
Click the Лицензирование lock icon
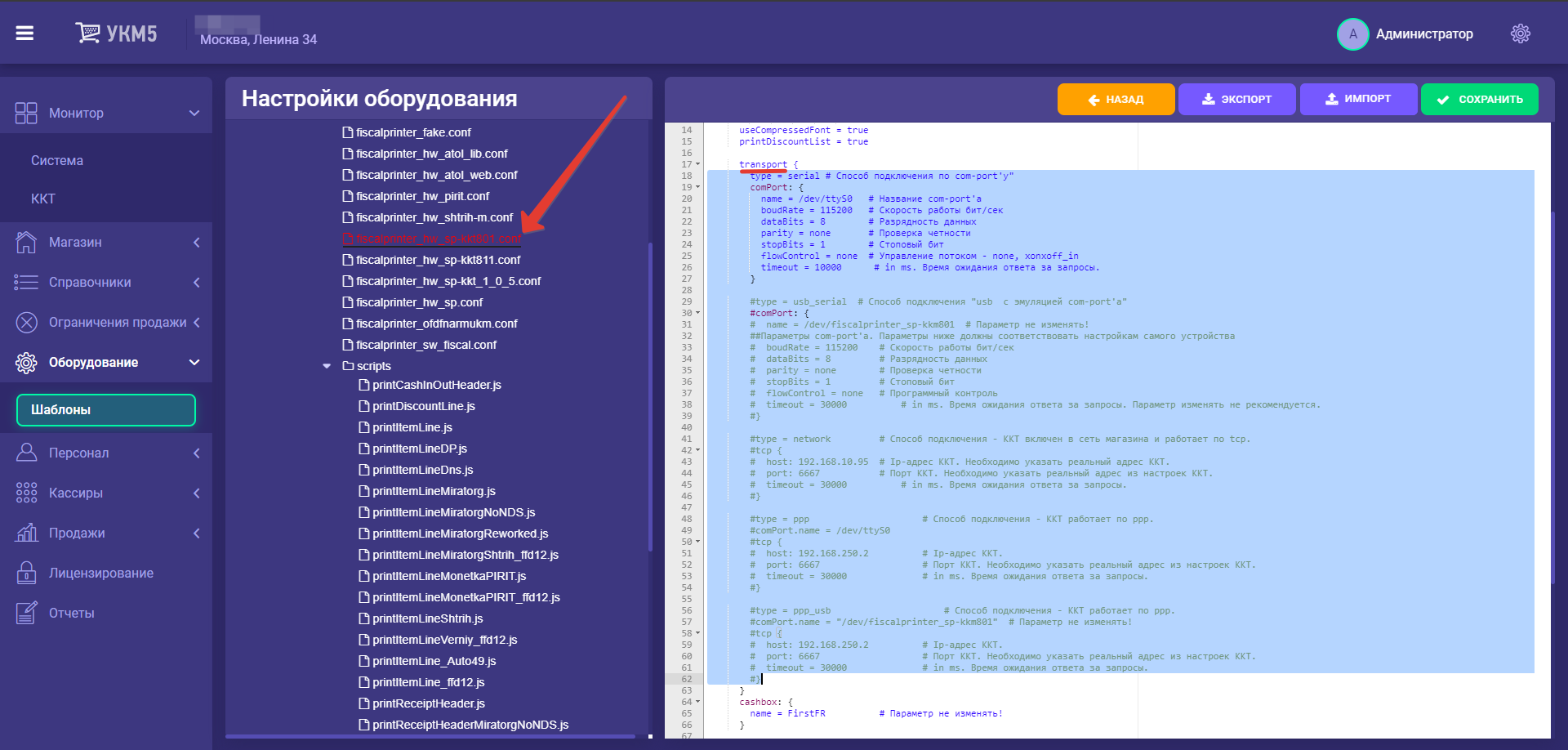coord(26,573)
